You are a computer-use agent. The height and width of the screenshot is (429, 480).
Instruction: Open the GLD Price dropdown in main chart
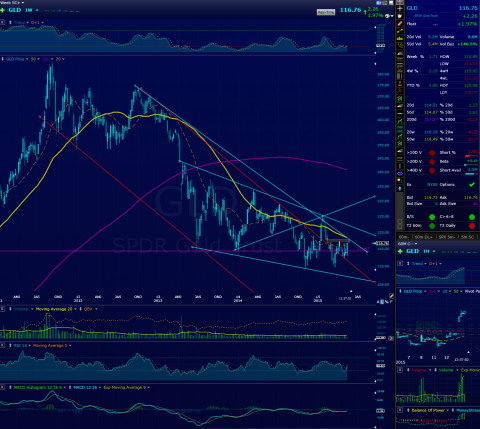click(27, 59)
